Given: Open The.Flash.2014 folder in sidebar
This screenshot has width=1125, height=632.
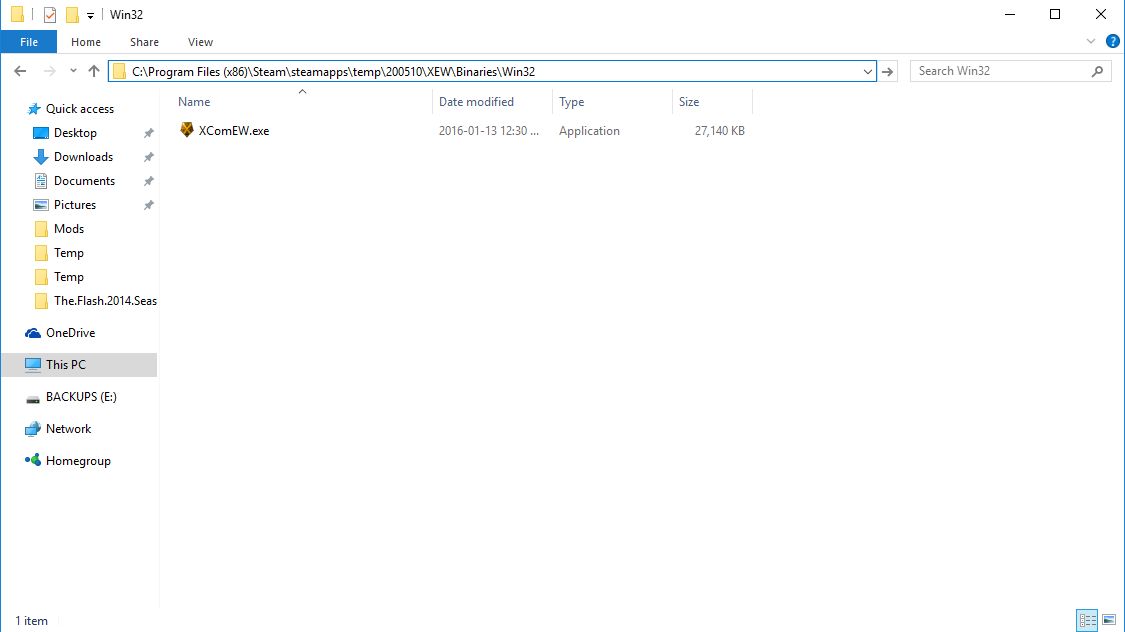Looking at the screenshot, I should pos(105,301).
